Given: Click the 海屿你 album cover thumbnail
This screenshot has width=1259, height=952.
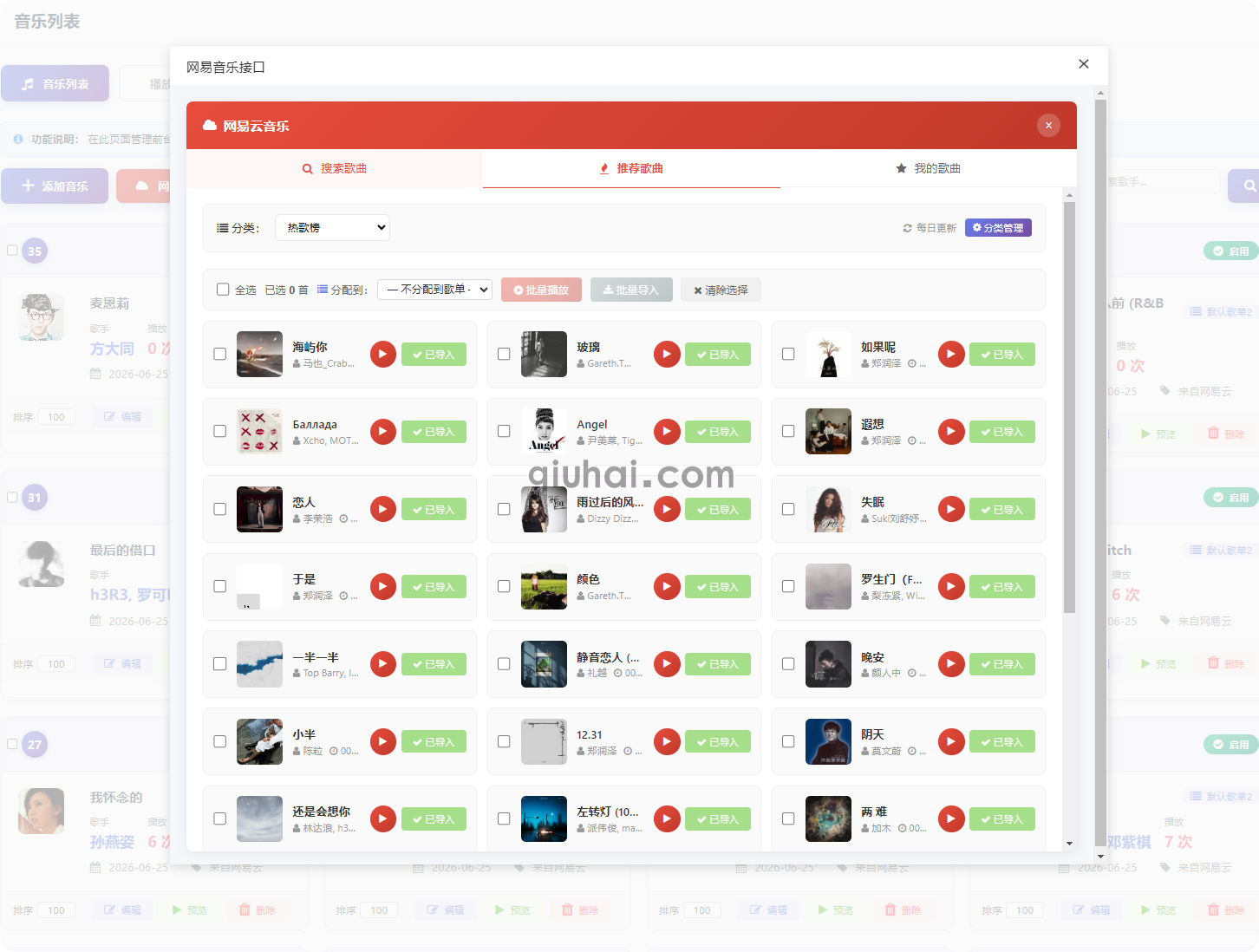Looking at the screenshot, I should 259,354.
